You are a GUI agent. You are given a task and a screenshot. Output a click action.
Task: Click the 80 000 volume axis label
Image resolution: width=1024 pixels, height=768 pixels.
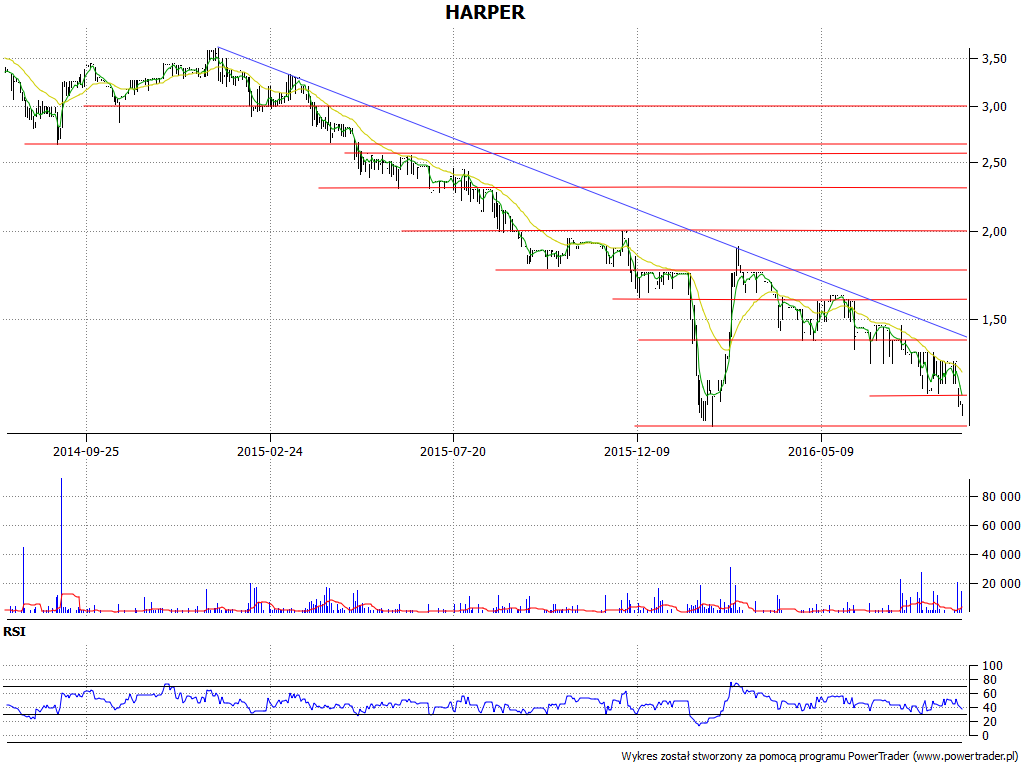pyautogui.click(x=1000, y=497)
